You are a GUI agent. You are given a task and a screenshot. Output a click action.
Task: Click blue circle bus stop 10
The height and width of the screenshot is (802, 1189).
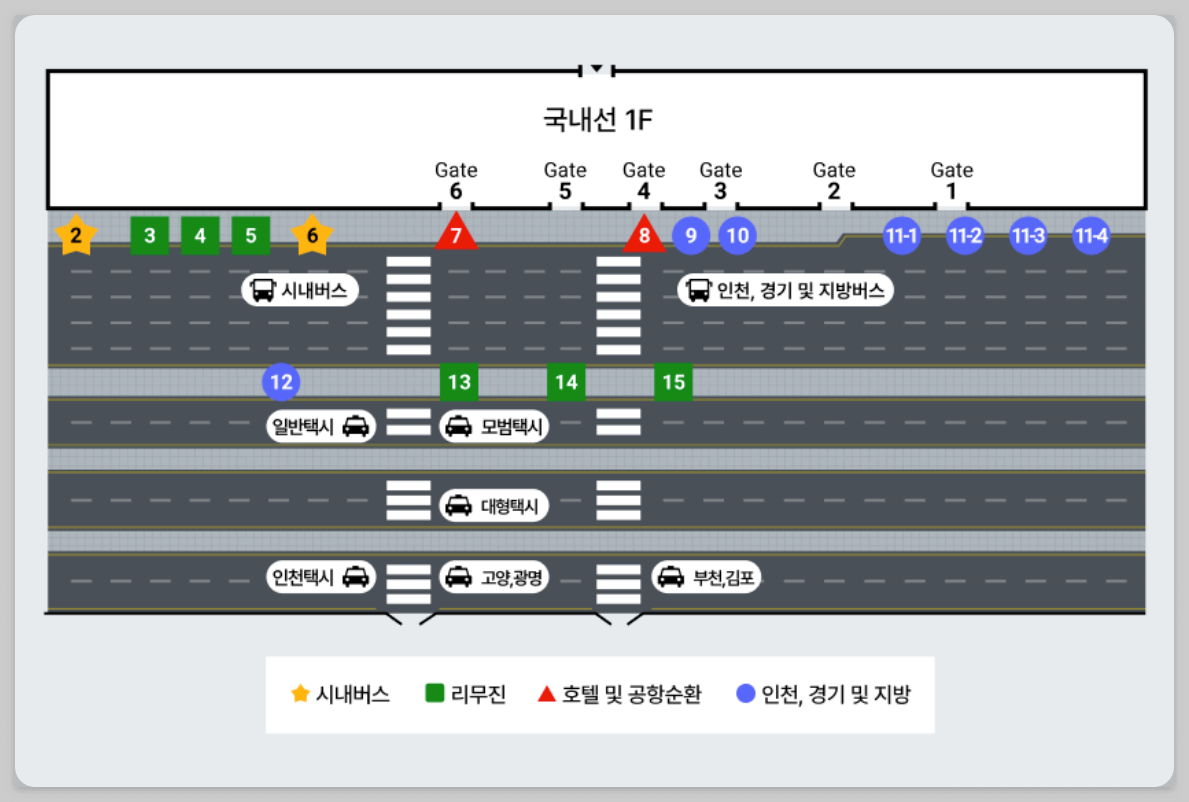(x=737, y=236)
